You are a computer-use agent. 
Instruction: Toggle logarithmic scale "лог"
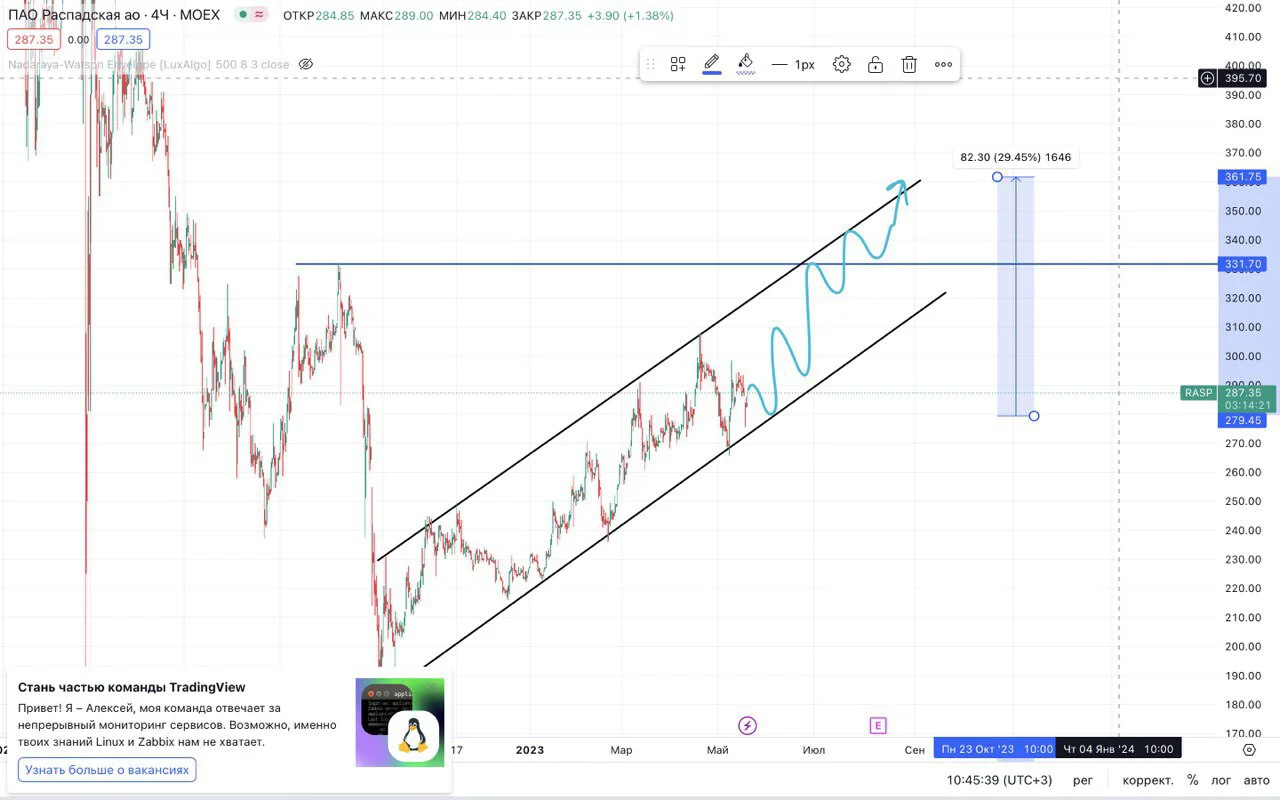(1221, 779)
